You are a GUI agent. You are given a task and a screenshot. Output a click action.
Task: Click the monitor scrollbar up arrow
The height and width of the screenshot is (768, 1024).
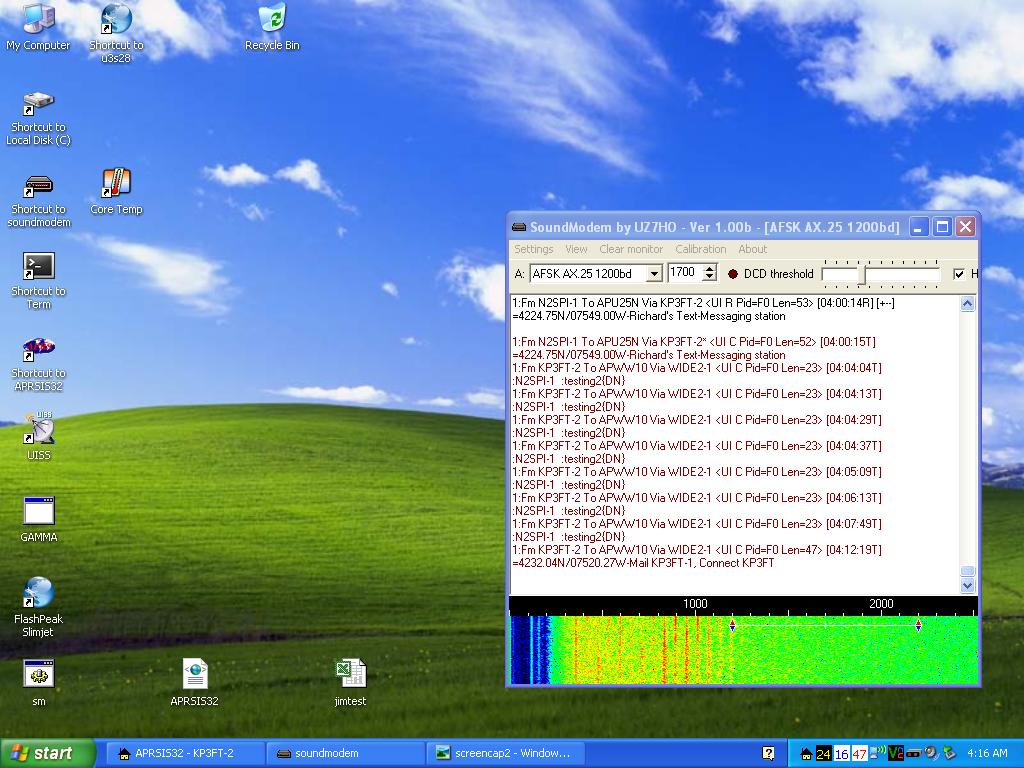pos(967,304)
